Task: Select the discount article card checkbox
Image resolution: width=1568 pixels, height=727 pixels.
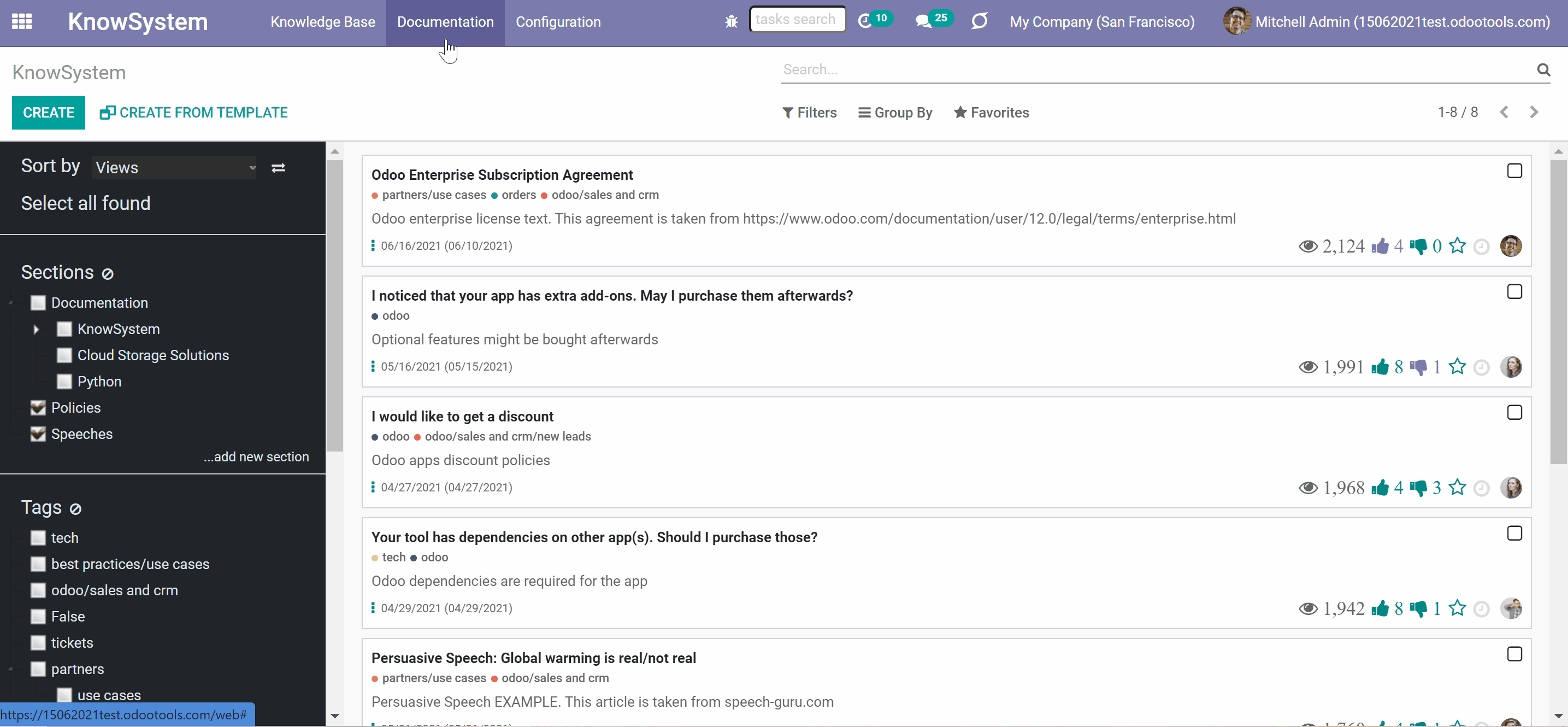Action: click(x=1514, y=413)
